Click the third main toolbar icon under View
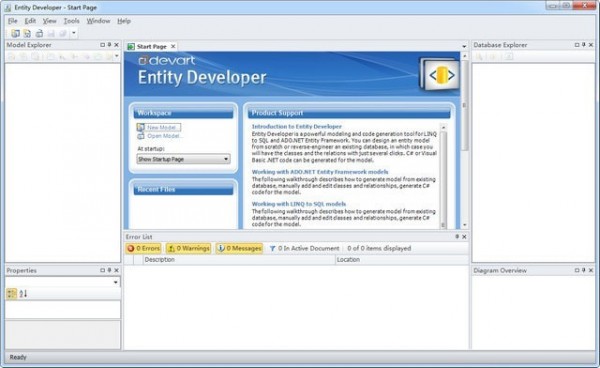 39,34
